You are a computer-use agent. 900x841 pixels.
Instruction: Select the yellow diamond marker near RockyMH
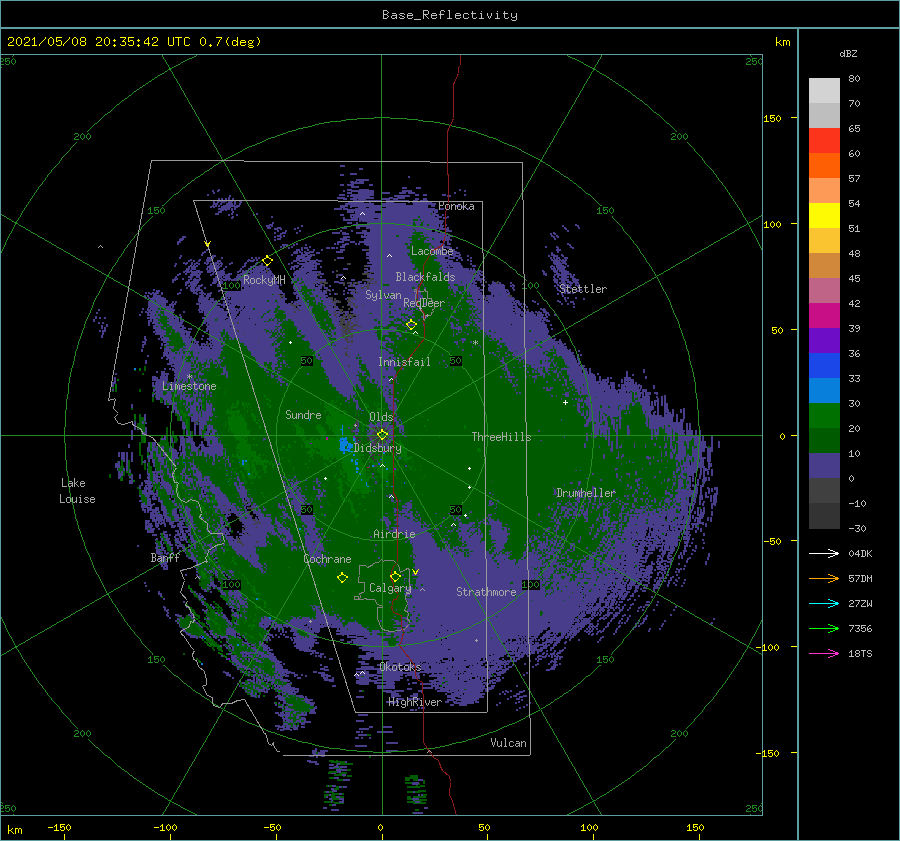click(267, 261)
